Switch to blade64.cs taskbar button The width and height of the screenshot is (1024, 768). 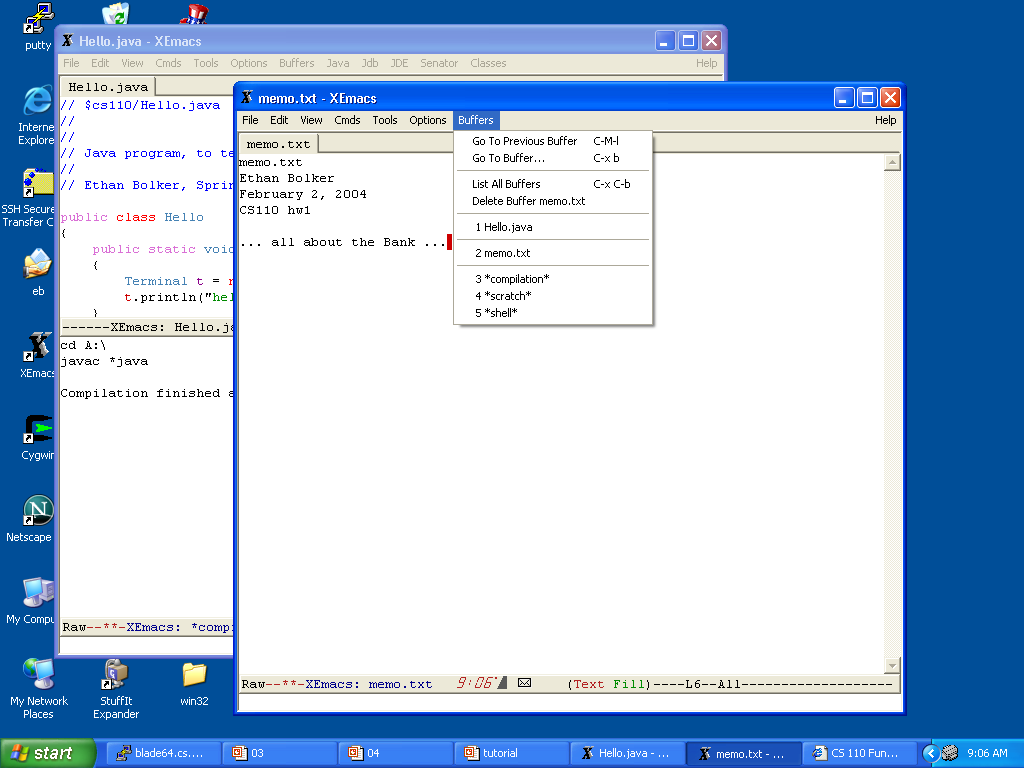click(x=163, y=753)
